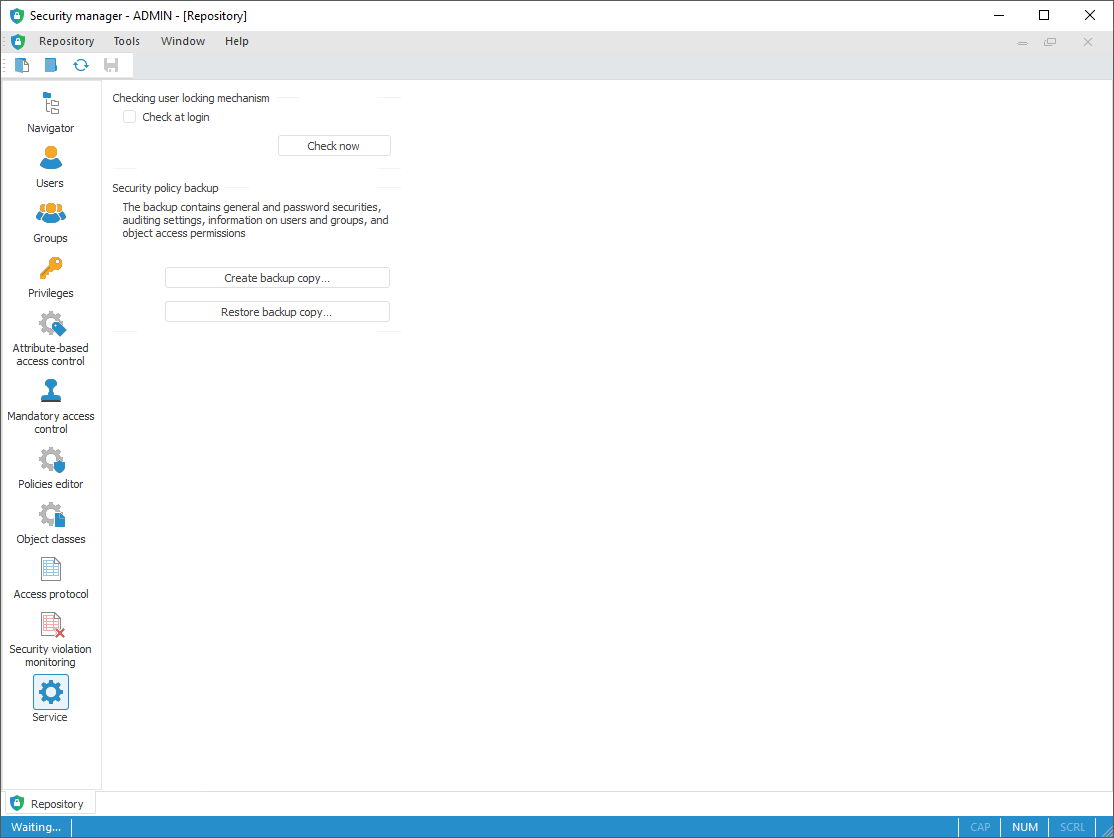Screen dimensions: 1114x838
Task: Click Checking user locking mechanism heading
Action: [x=191, y=98]
